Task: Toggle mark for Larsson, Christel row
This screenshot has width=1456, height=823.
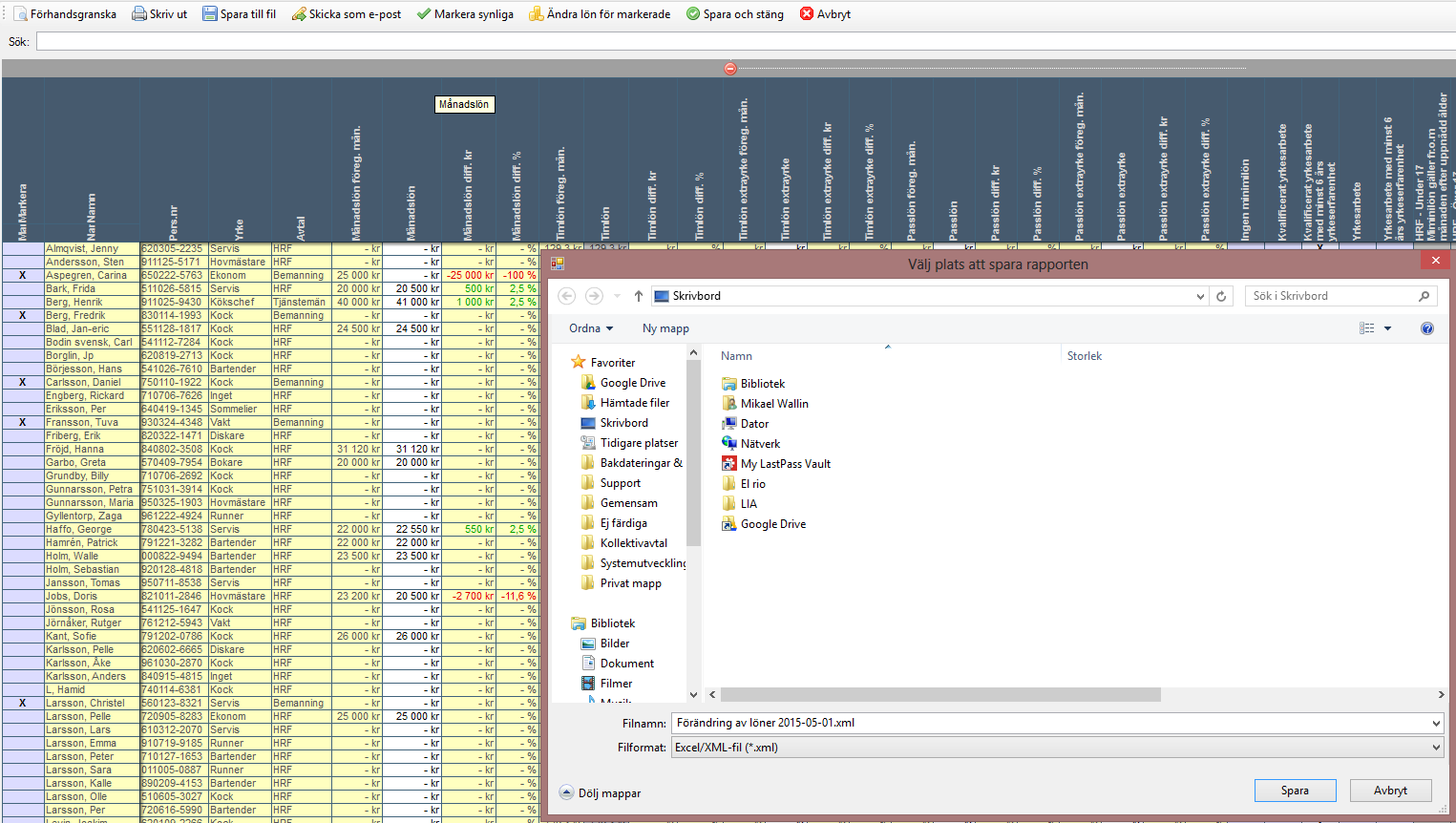Action: pyautogui.click(x=23, y=703)
